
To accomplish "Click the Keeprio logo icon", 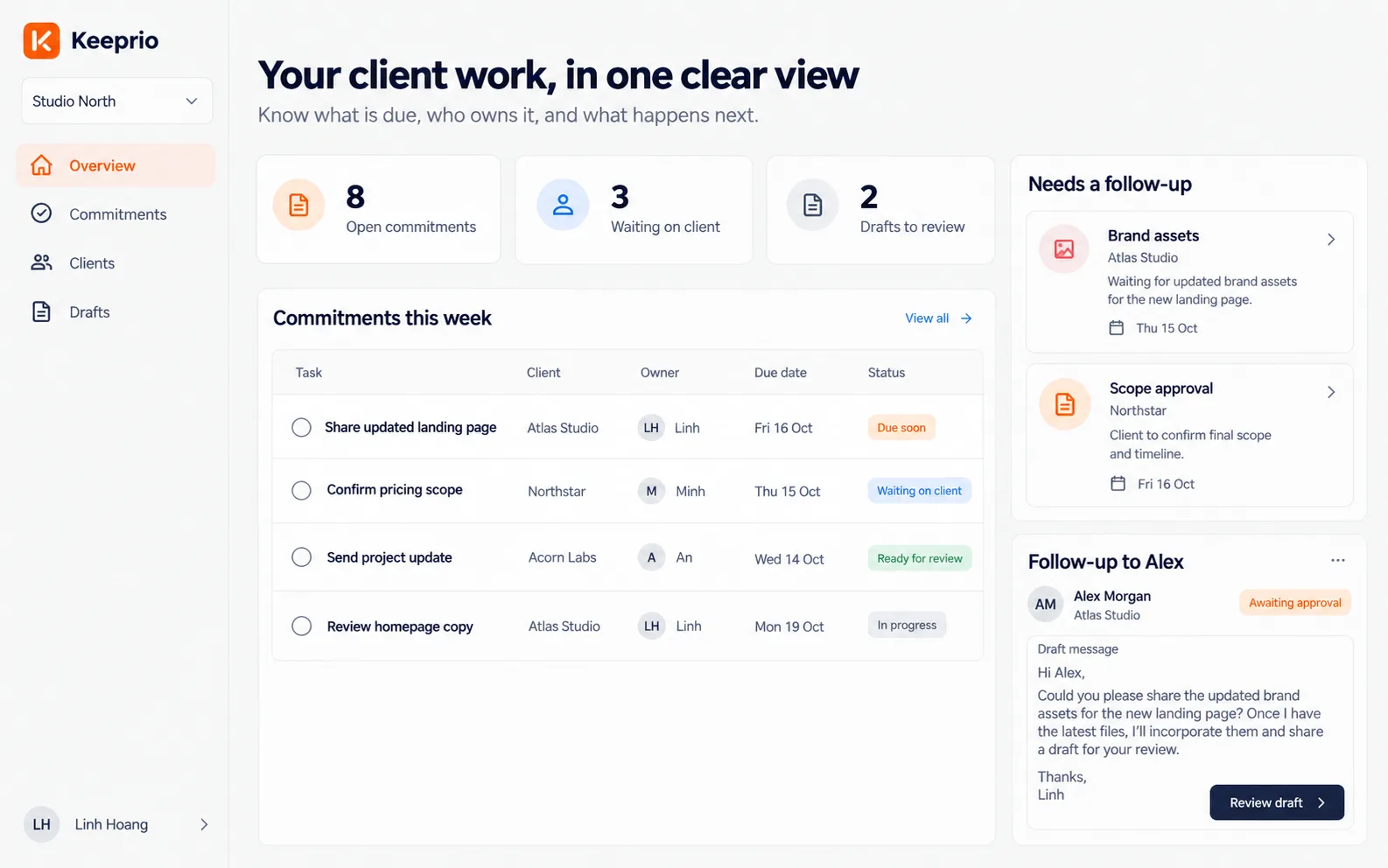I will pyautogui.click(x=41, y=40).
